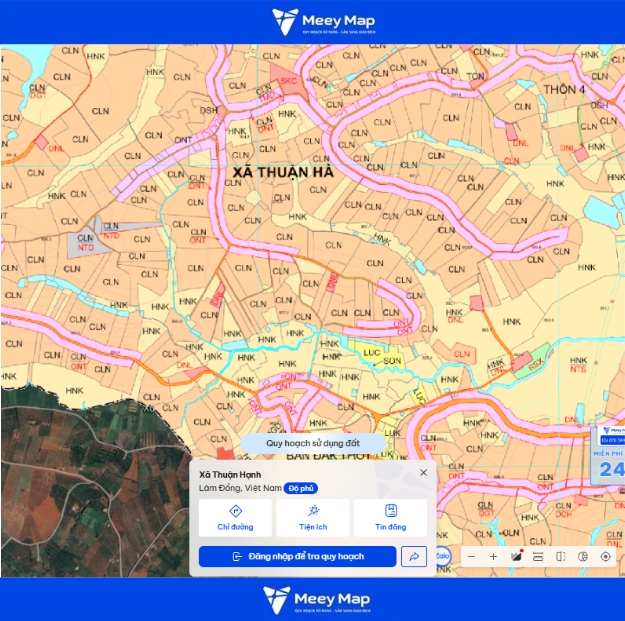The image size is (625, 621).
Task: Click the Xã Thuận Hạnh card title
Action: tap(230, 475)
